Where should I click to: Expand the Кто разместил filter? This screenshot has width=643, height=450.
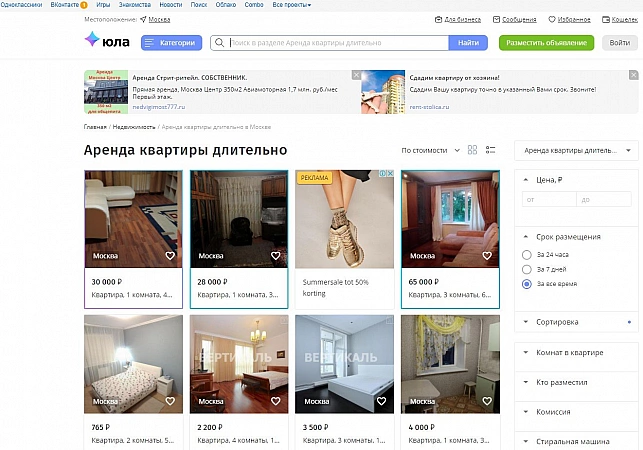click(576, 382)
